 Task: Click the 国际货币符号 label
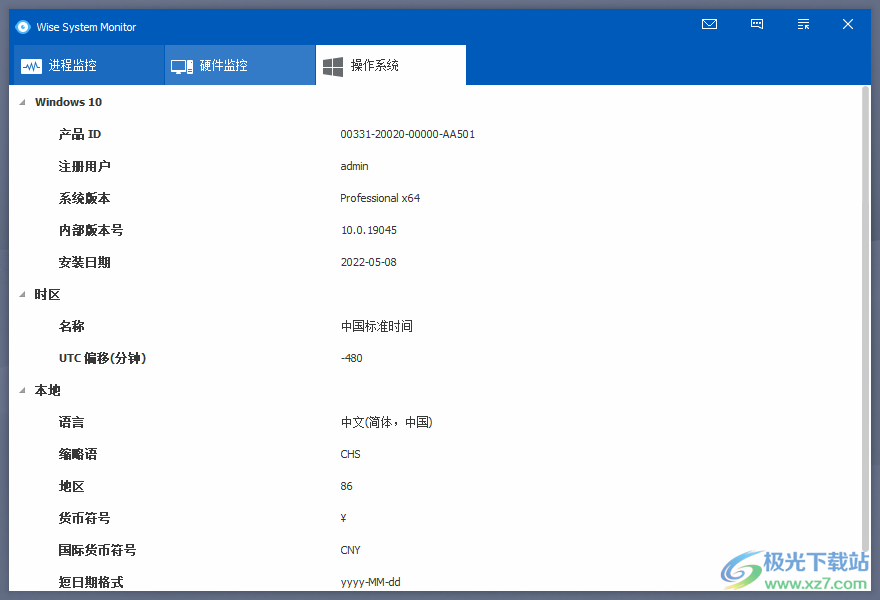point(97,550)
